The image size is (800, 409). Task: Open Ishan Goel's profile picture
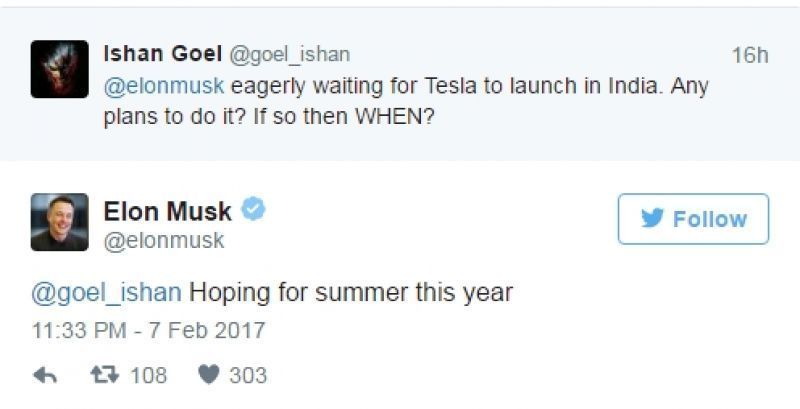[59, 69]
